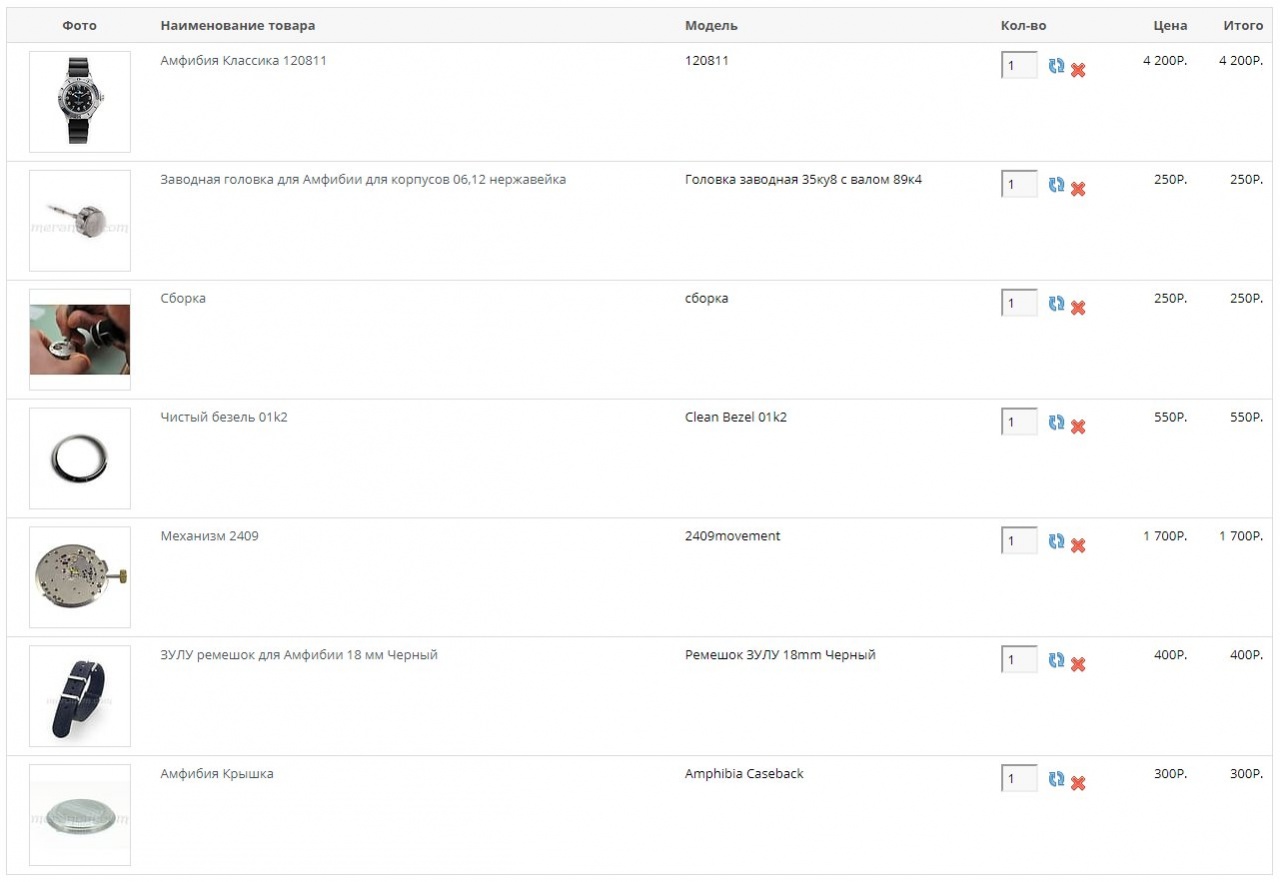Update quantity for ЗУЛУ ремешок row
1280x882 pixels.
coord(1056,660)
